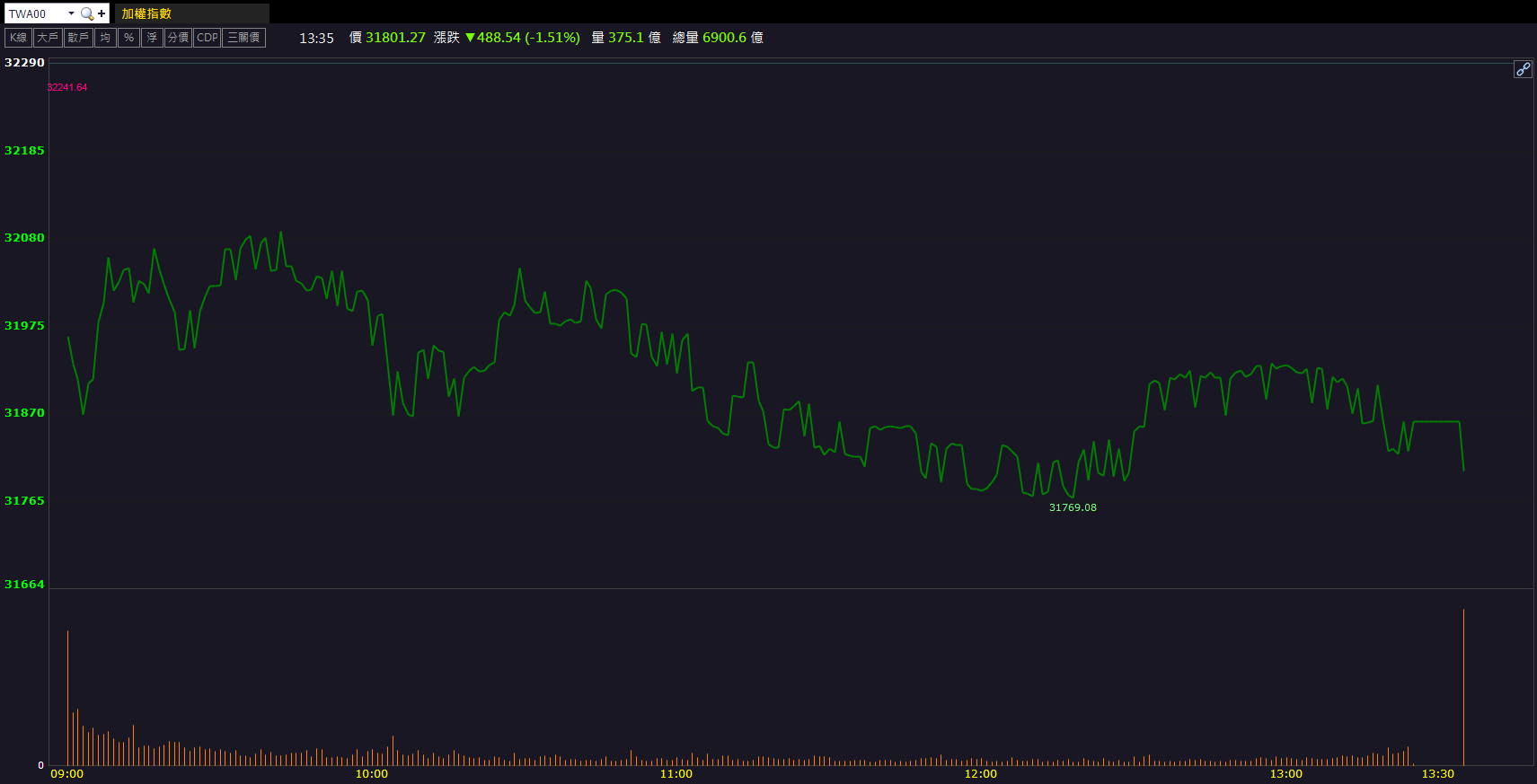This screenshot has height=784, width=1537.
Task: Click the 31769.08 low price label
Action: coord(1073,507)
